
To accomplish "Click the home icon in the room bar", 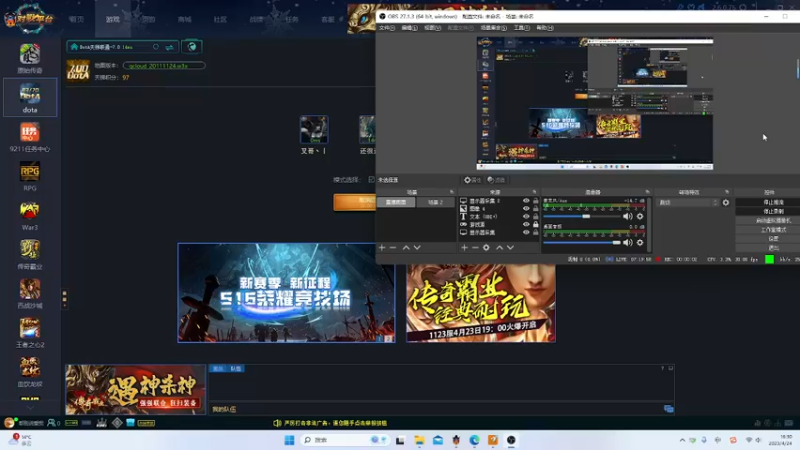I will 74,47.
